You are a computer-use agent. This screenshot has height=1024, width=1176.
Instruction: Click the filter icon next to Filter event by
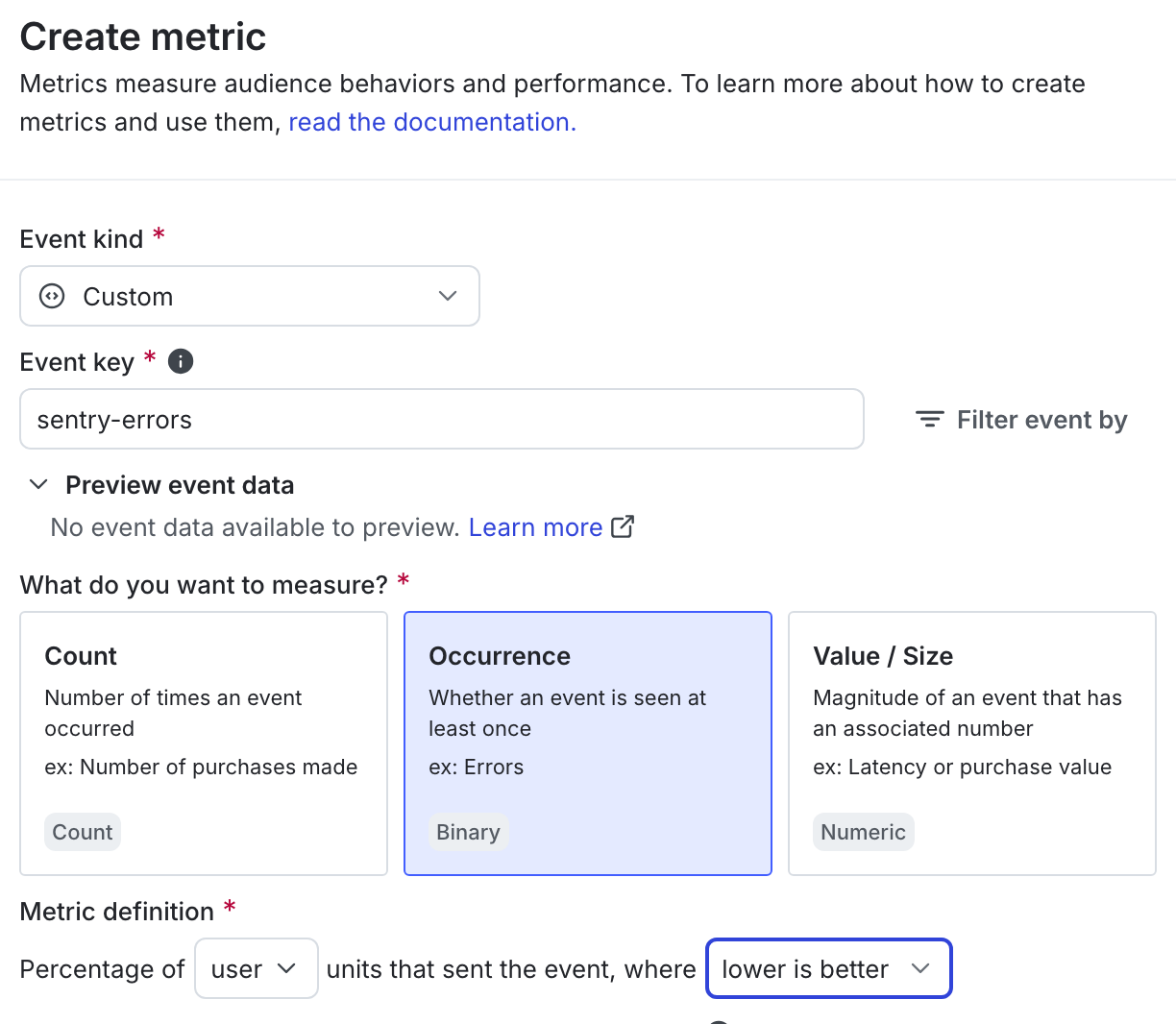[928, 419]
